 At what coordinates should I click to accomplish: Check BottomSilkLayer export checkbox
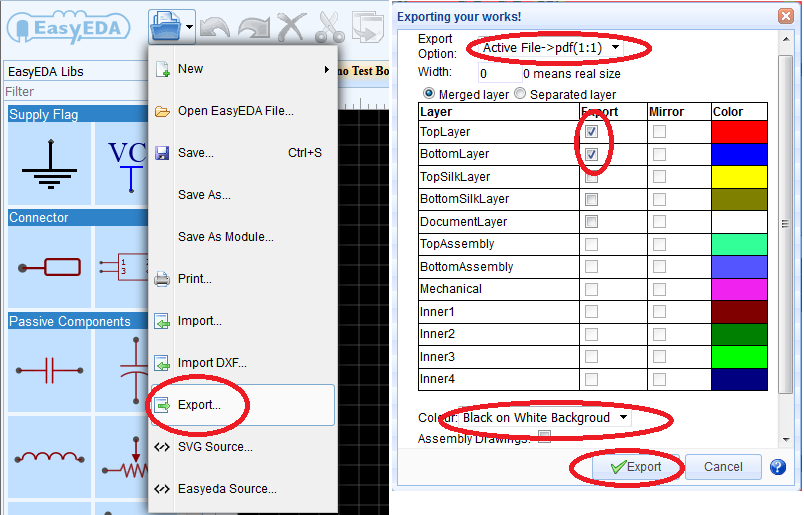tap(591, 199)
